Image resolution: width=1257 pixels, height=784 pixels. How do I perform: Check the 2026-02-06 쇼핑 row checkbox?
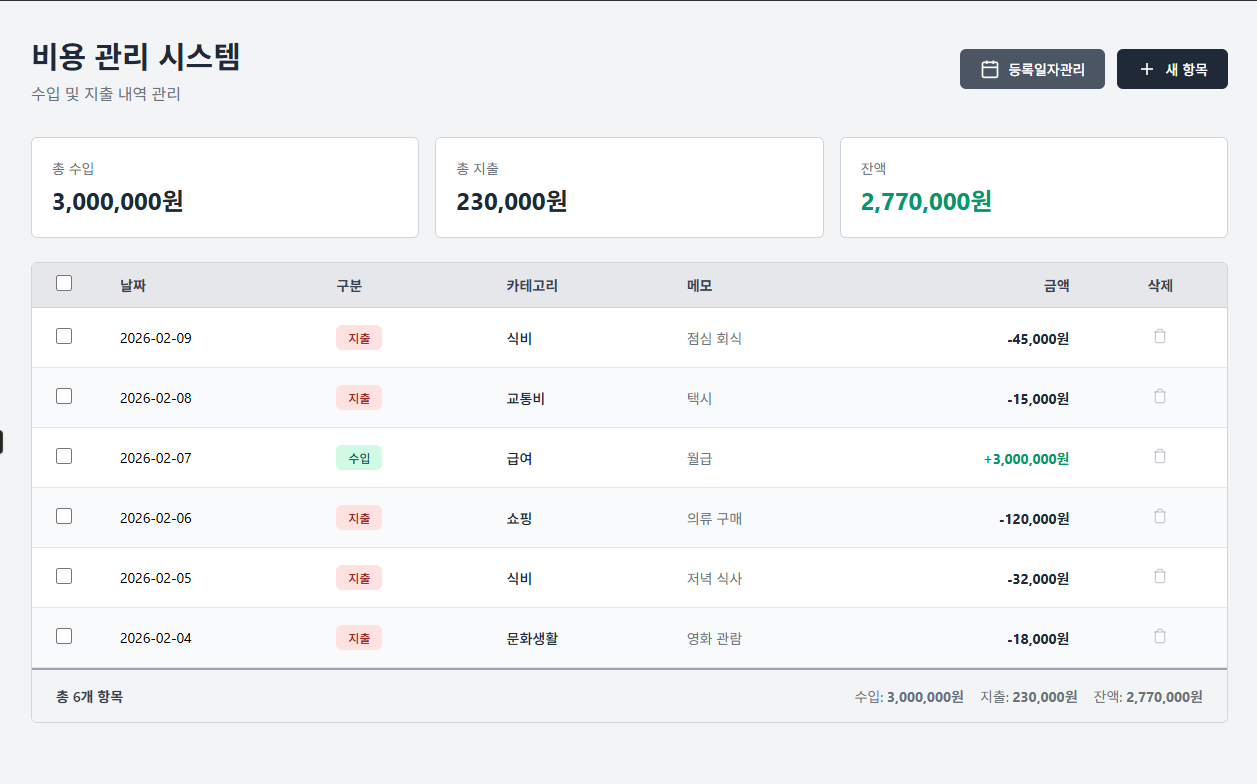[x=64, y=517]
